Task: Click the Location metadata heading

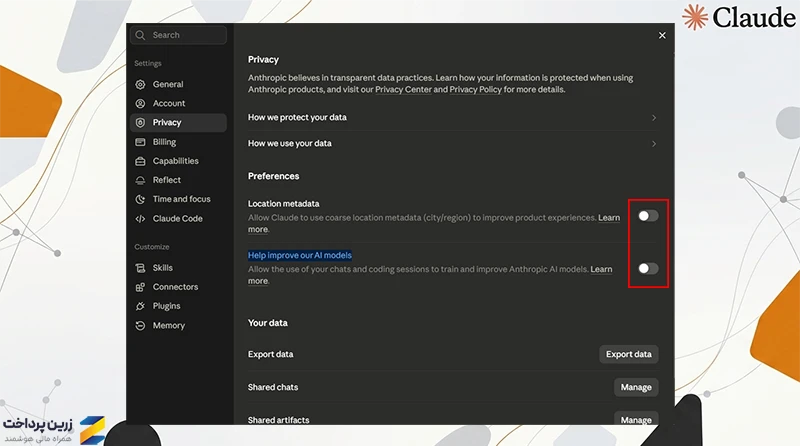Action: (x=283, y=204)
